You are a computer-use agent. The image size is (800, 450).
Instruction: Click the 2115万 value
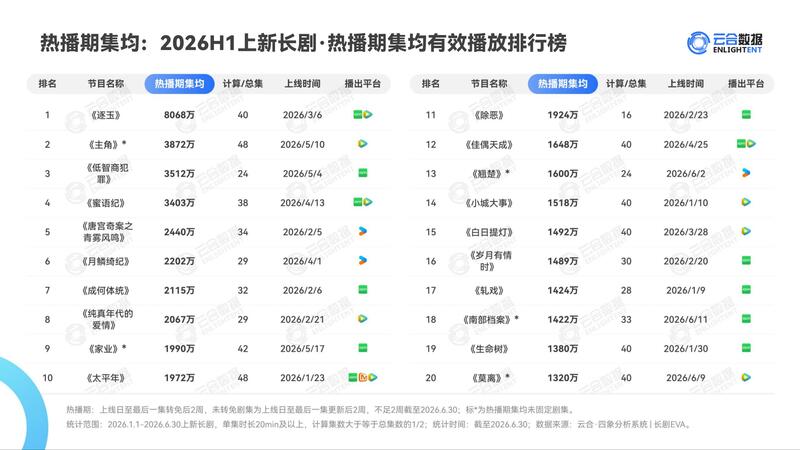[x=179, y=290]
